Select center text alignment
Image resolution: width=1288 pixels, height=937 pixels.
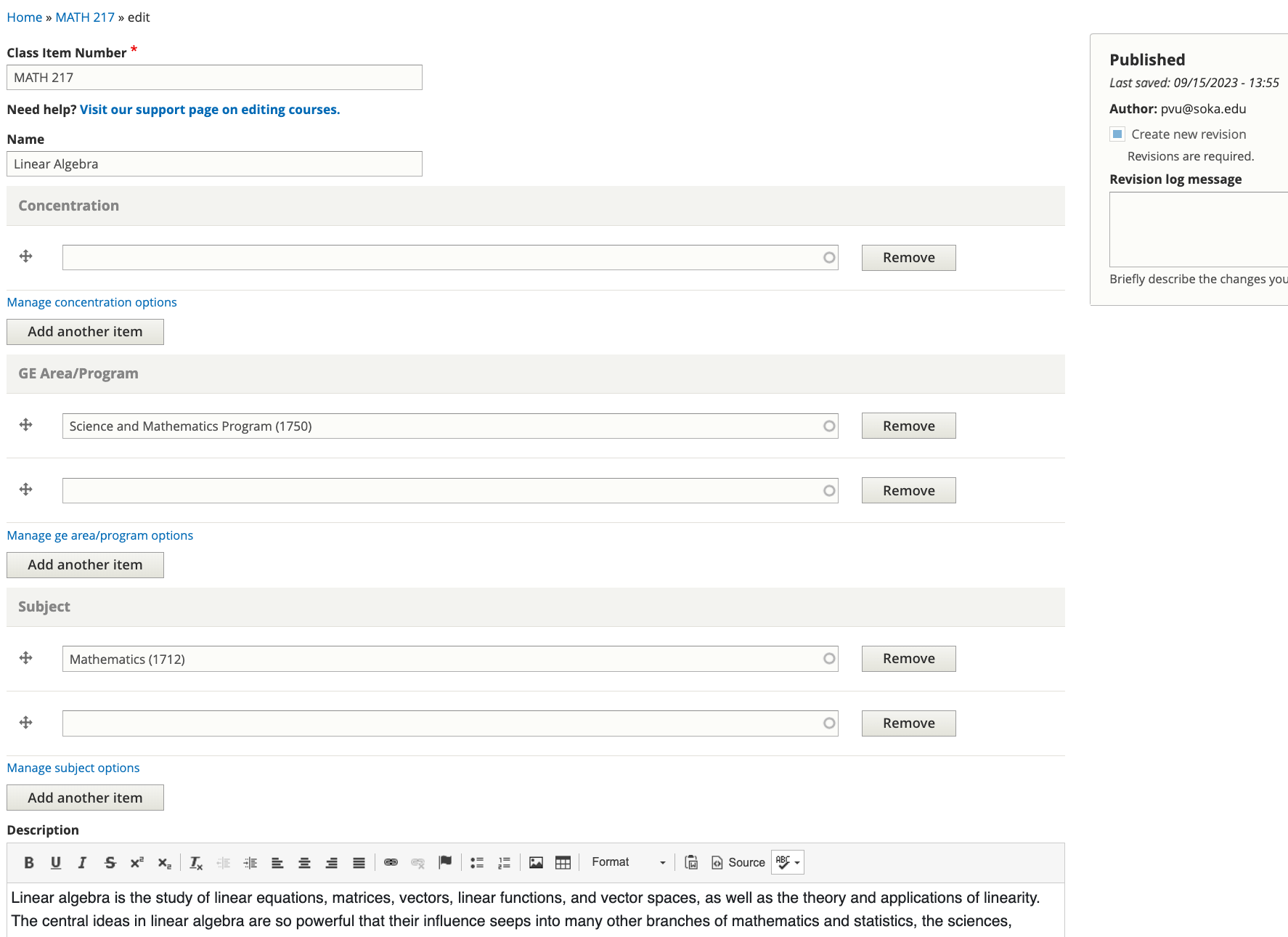point(304,862)
